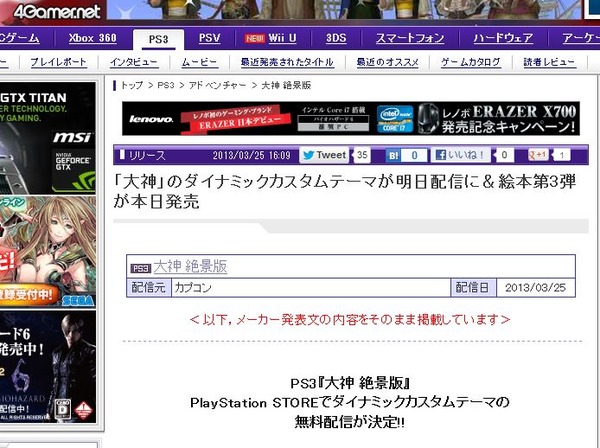Click the リリース category label
The image size is (600, 448).
[x=147, y=155]
